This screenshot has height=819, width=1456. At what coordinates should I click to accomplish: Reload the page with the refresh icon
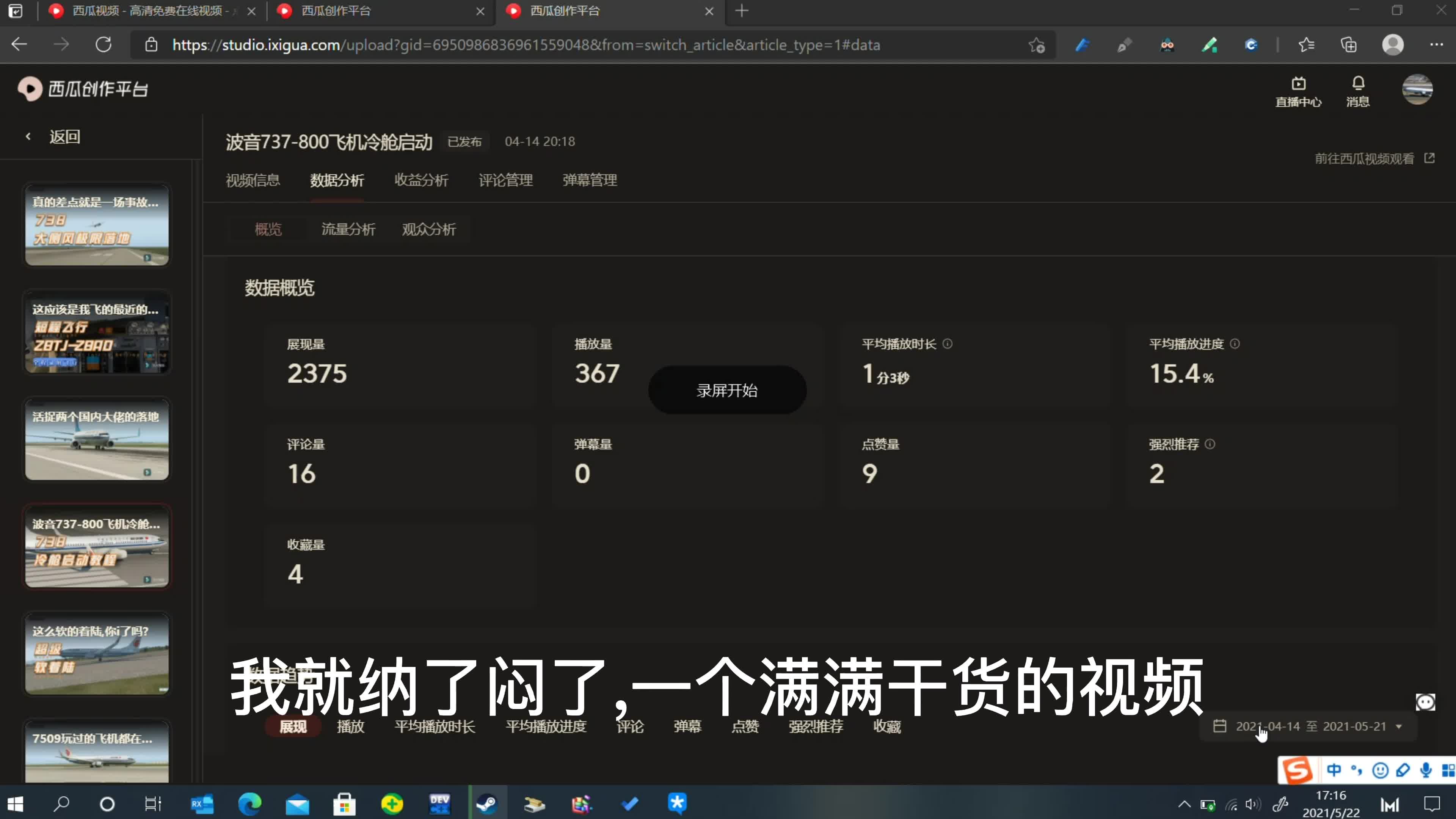coord(104,45)
